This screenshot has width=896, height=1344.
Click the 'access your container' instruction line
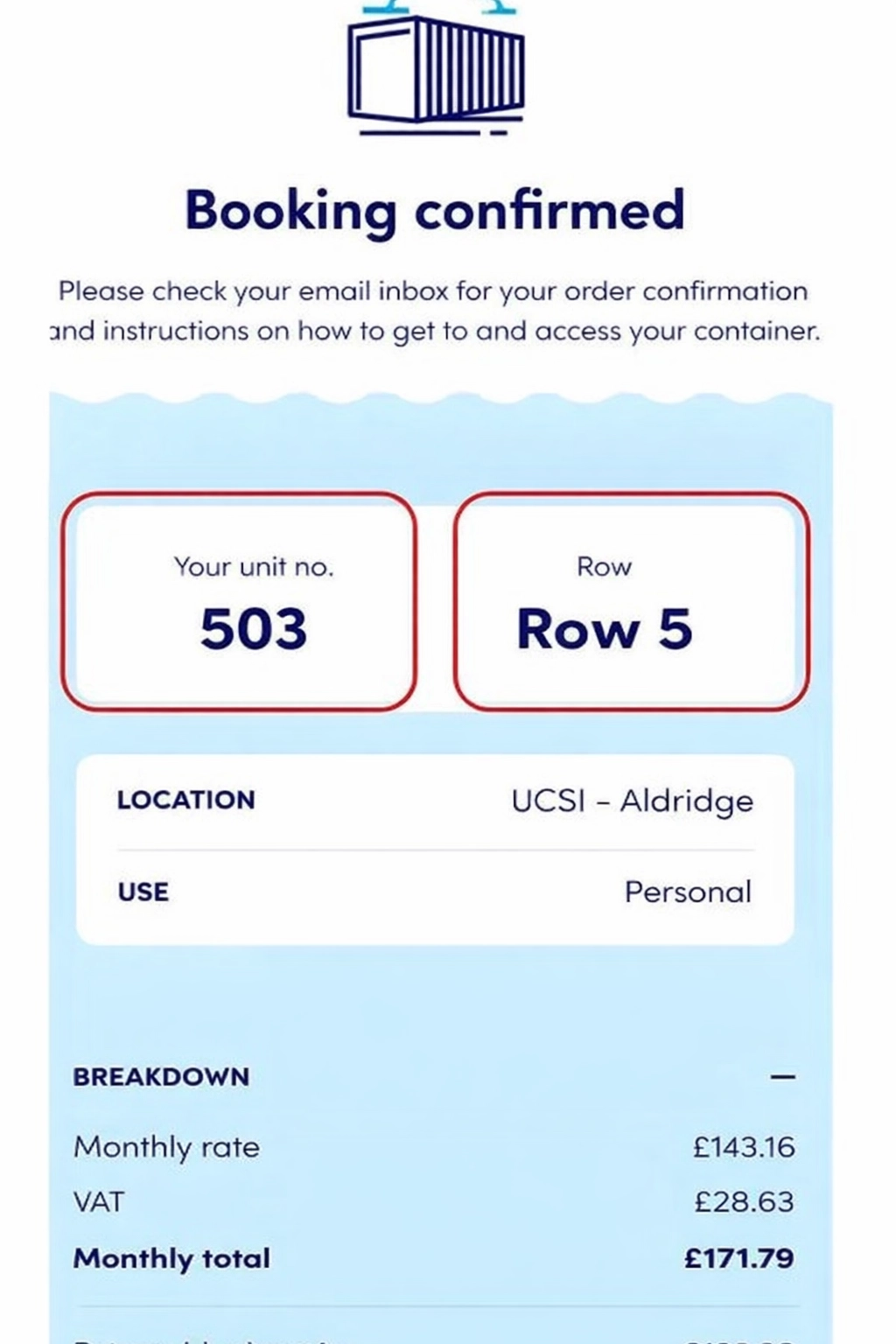point(435,332)
